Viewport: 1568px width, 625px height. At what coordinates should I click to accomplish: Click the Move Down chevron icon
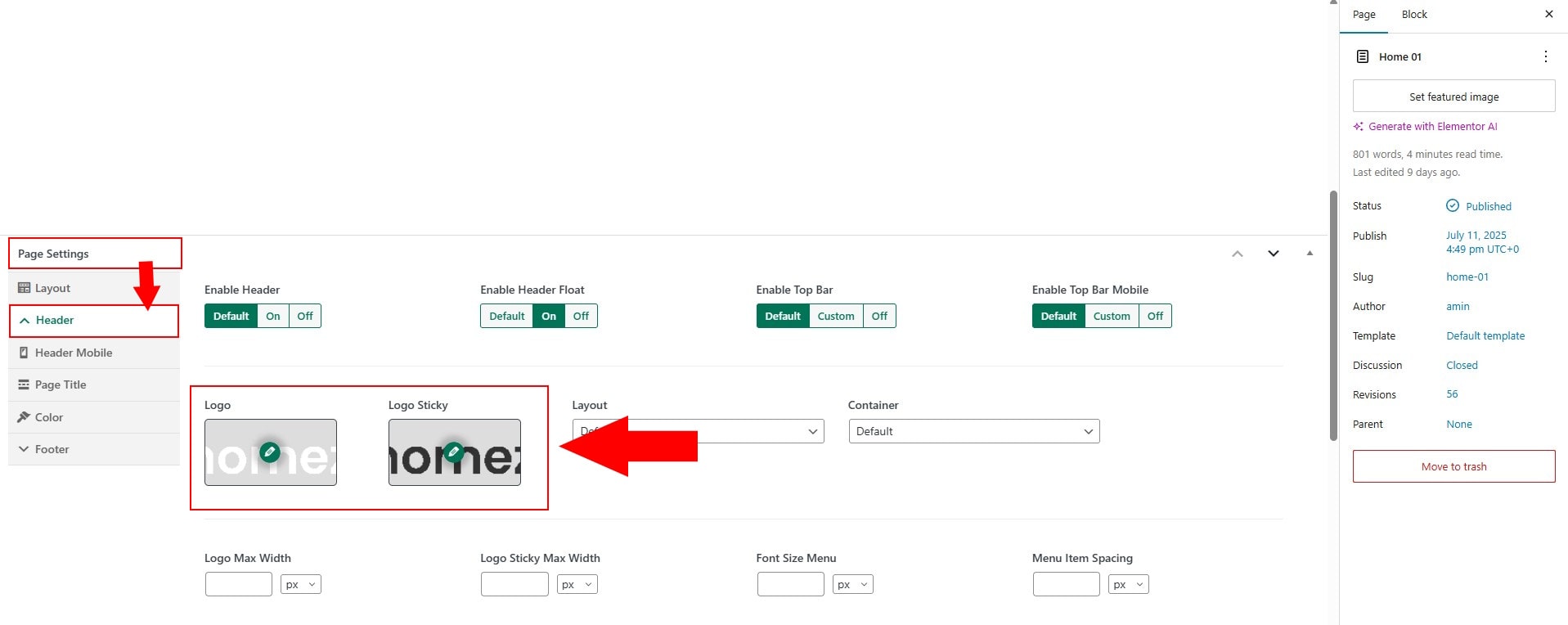pyautogui.click(x=1273, y=254)
